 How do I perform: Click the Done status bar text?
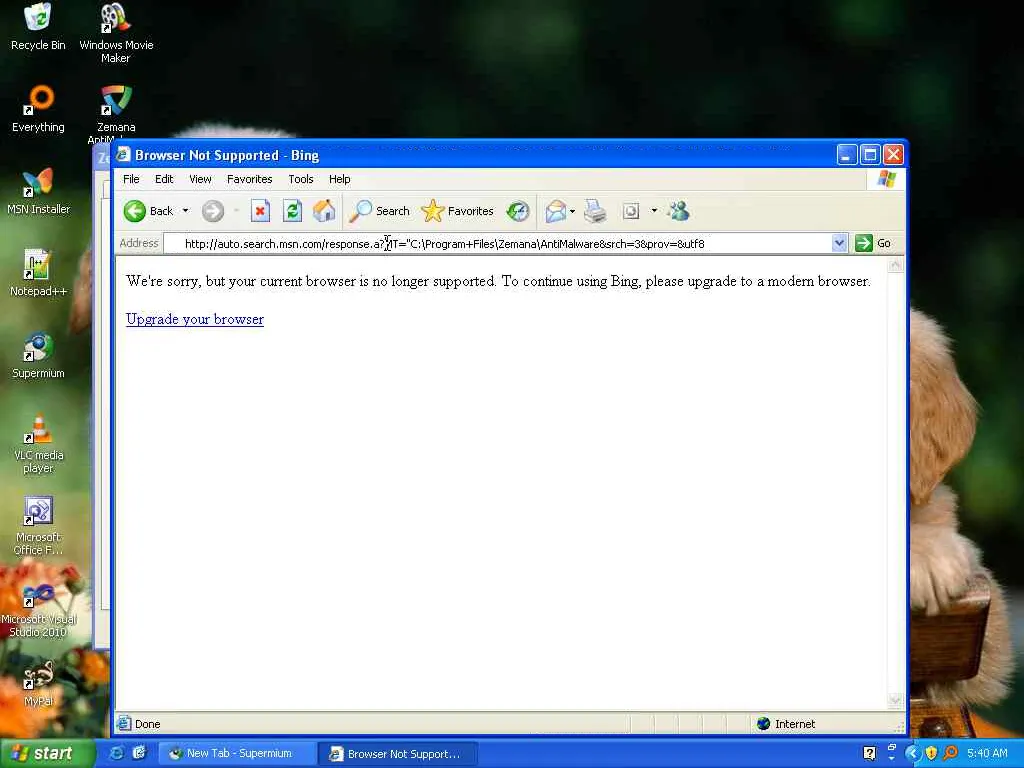148,724
